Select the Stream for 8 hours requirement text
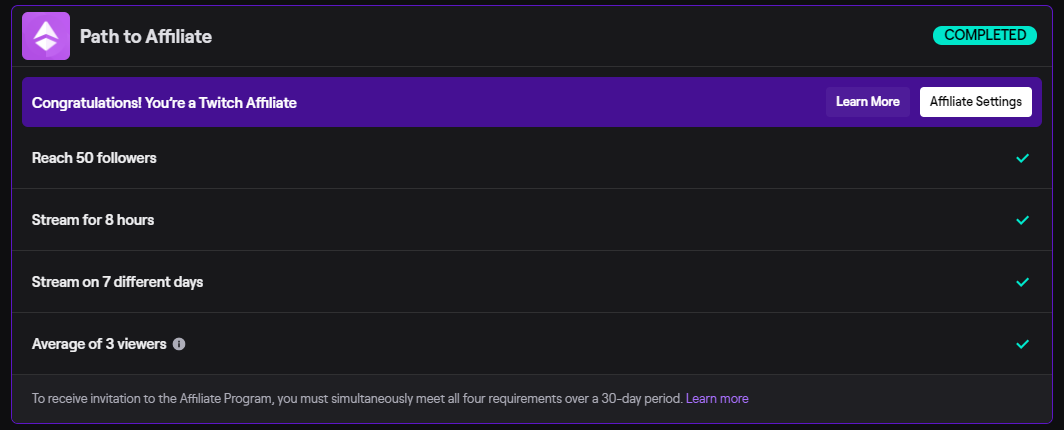This screenshot has width=1064, height=430. click(x=93, y=220)
